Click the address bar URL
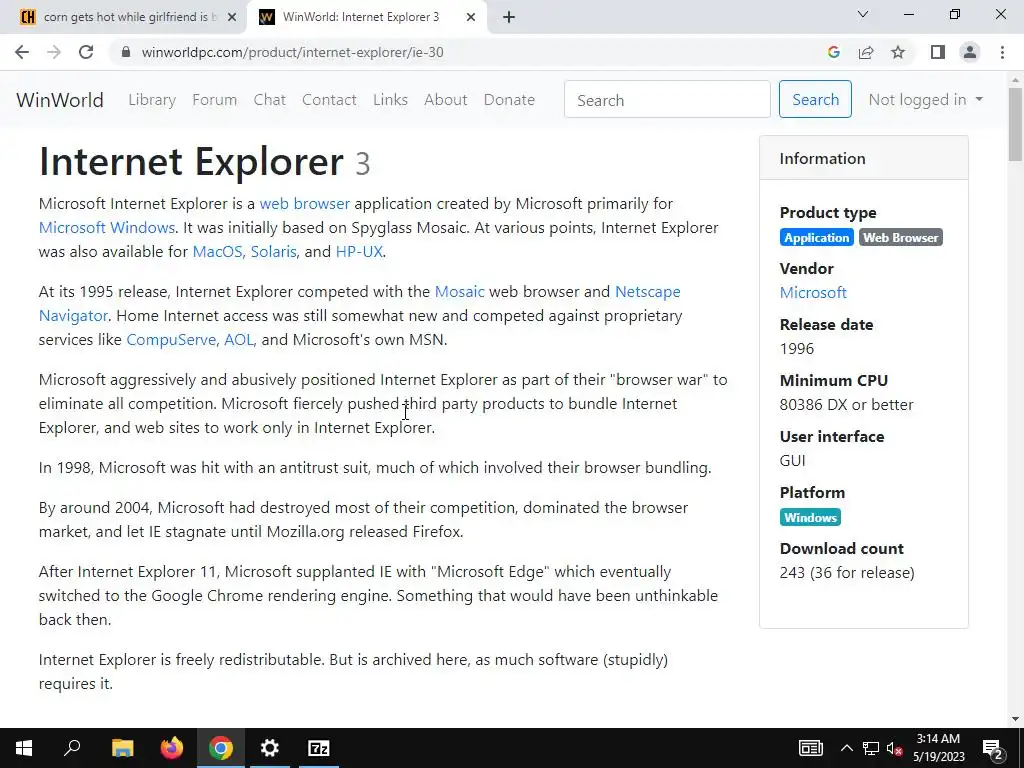The image size is (1024, 768). [x=293, y=52]
